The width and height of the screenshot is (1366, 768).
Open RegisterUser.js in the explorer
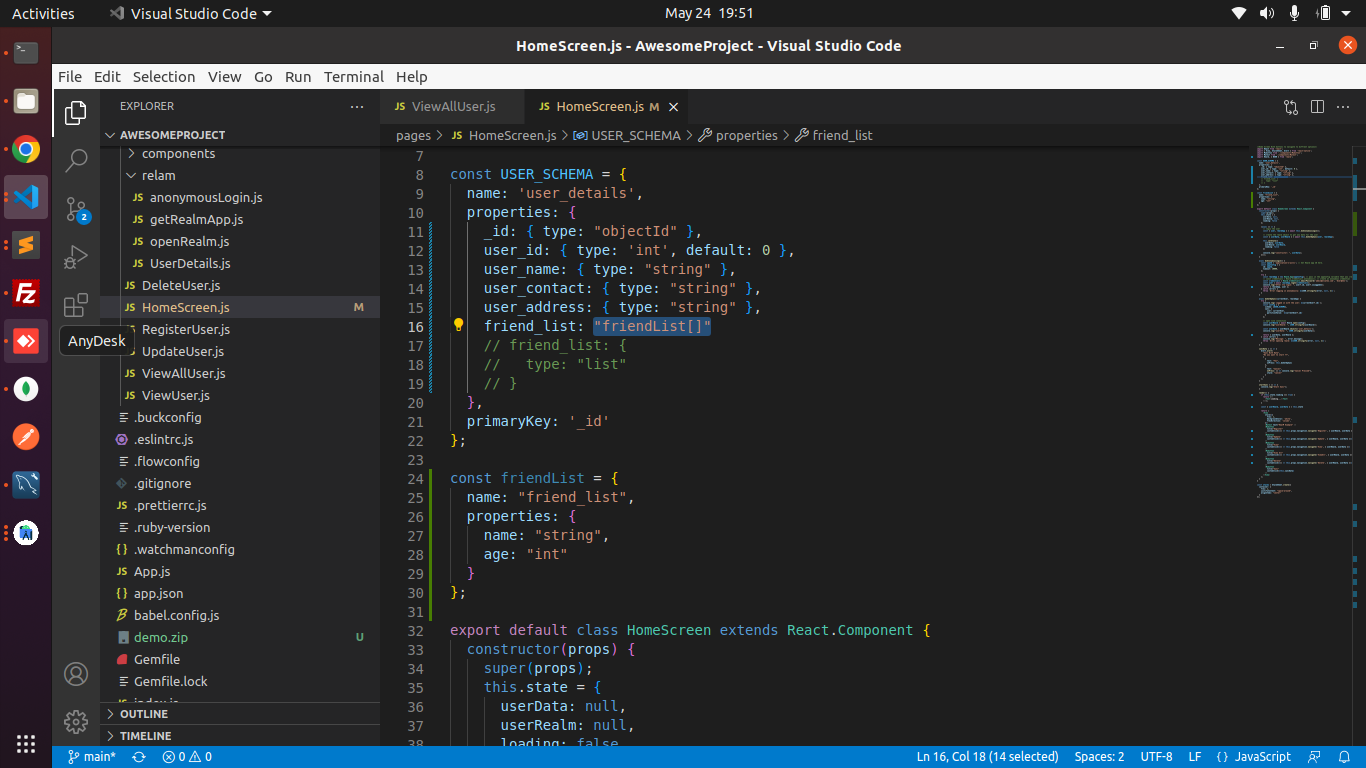tap(185, 329)
